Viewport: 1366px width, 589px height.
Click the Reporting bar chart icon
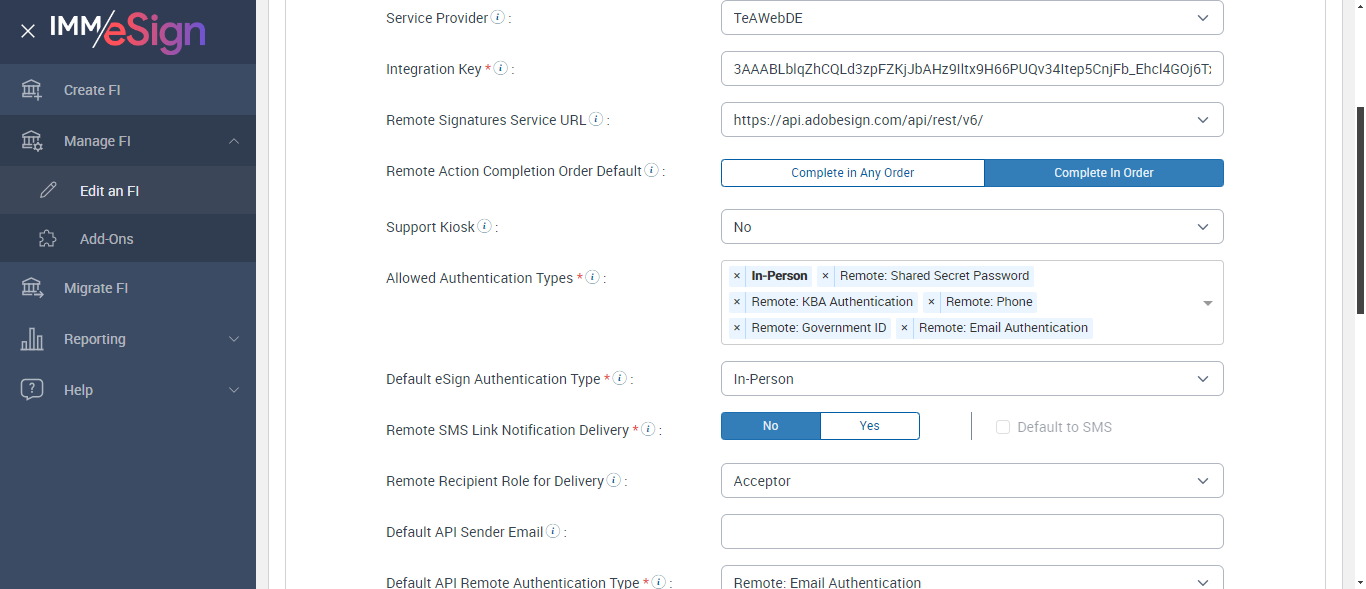[32, 339]
